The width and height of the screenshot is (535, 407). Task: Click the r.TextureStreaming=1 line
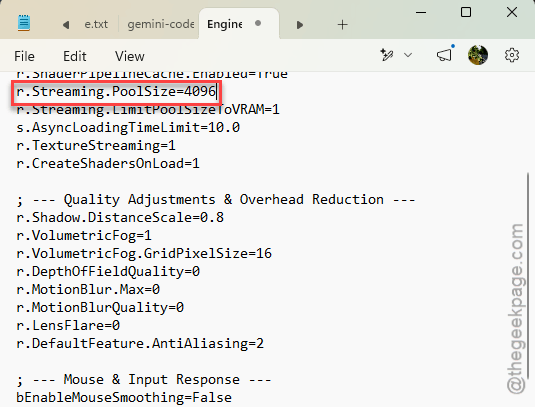96,146
